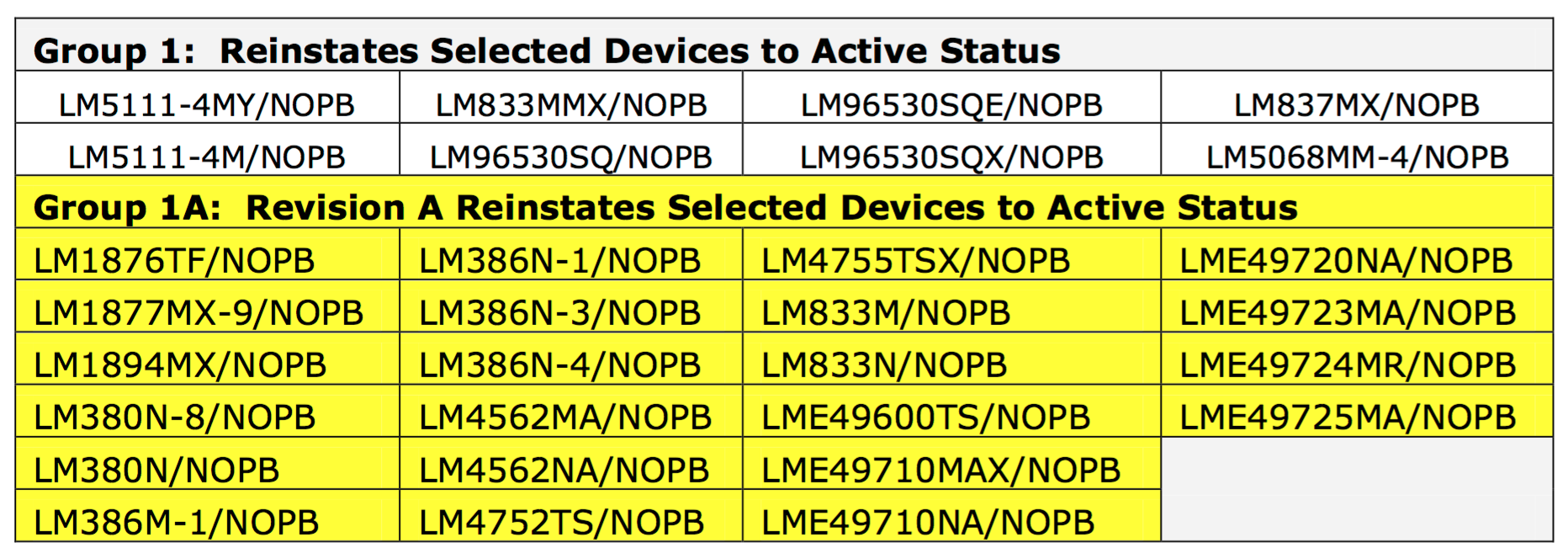Screen dimensions: 1568x559
Task: Click the LM833MMX/NOPB cell
Action: pos(571,98)
